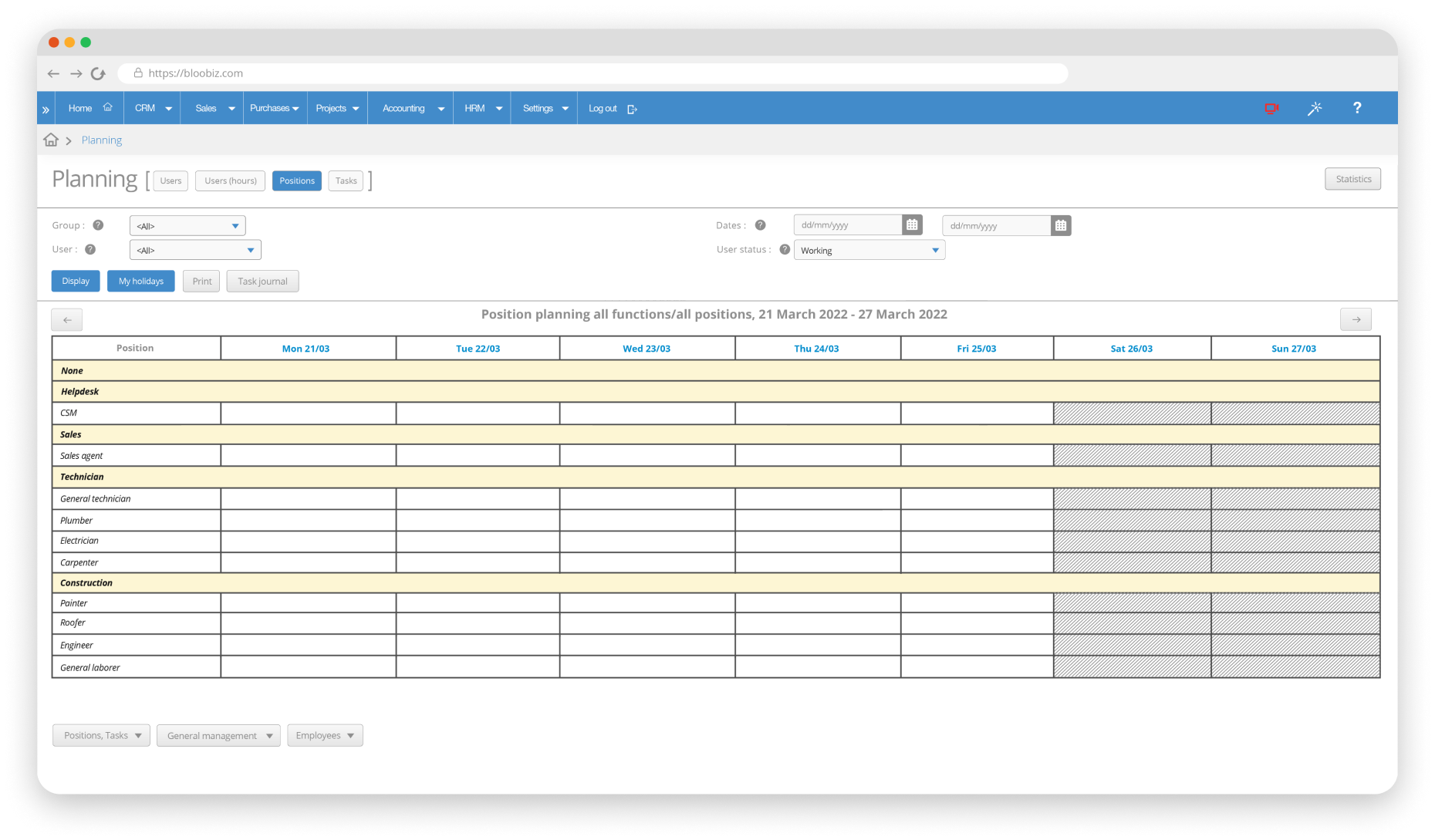Click the Sales agent position row label
This screenshot has width=1435, height=840.
(81, 456)
